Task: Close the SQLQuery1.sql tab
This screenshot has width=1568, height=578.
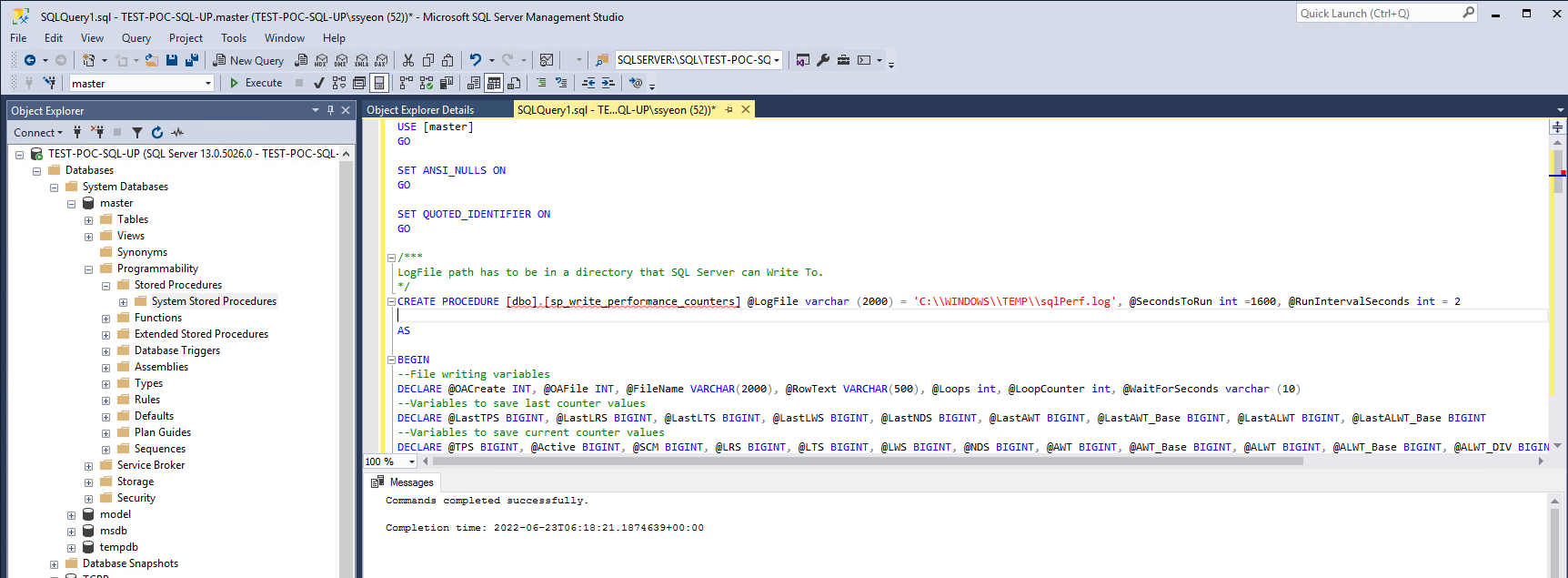Action: click(746, 109)
